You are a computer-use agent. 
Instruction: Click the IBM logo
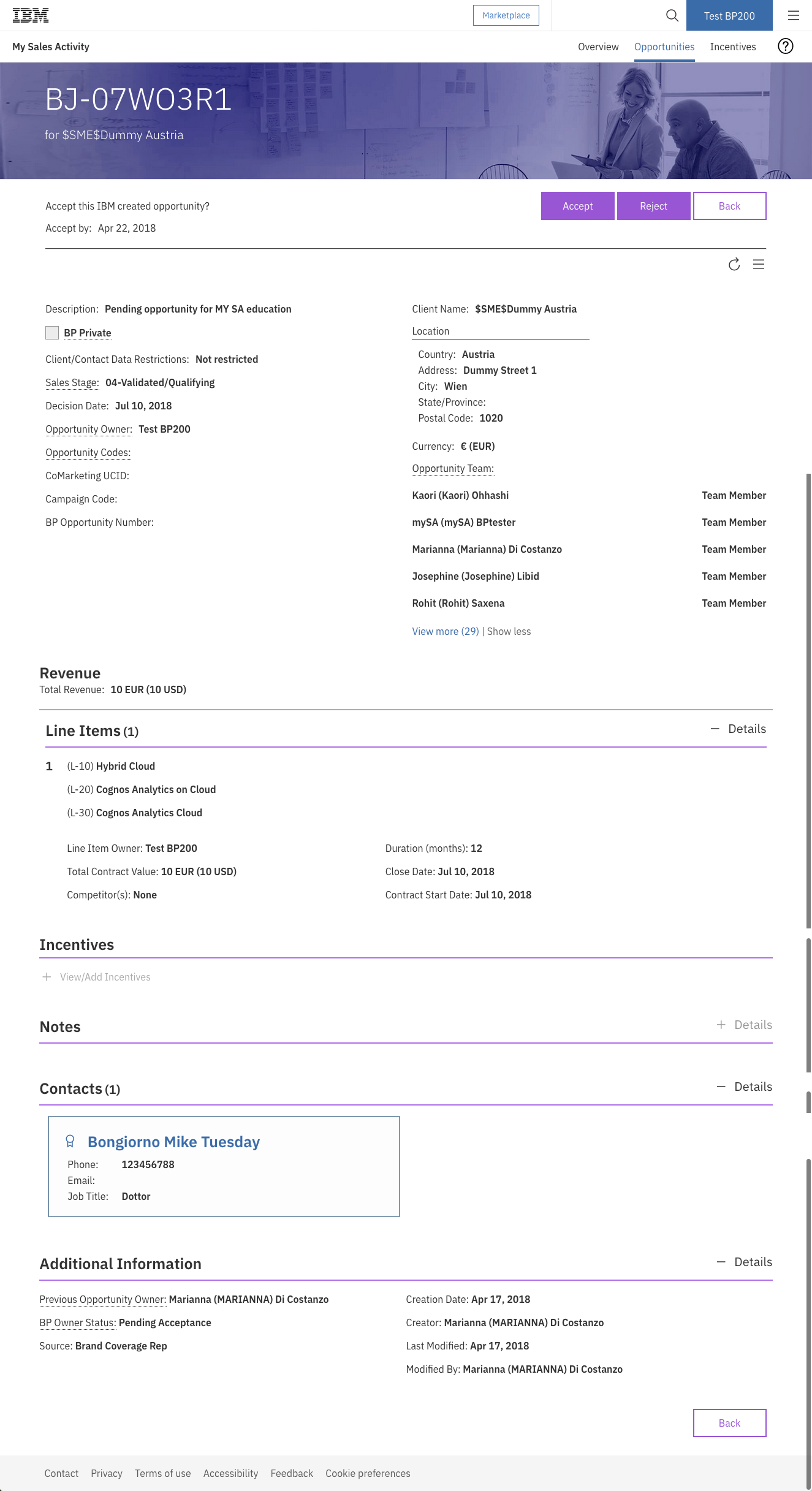[31, 15]
